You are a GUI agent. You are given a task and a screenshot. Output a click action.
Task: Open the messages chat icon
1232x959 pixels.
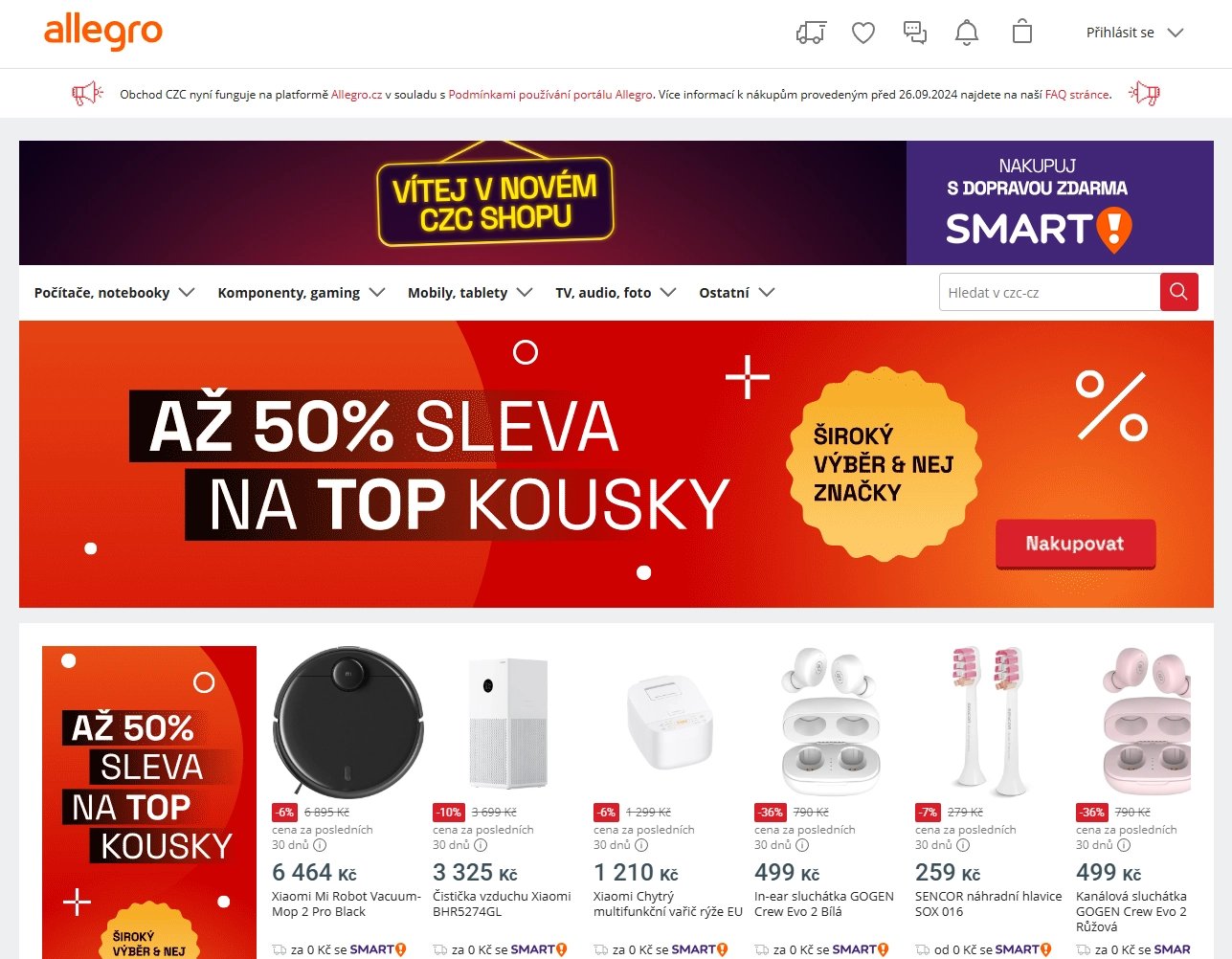click(915, 33)
